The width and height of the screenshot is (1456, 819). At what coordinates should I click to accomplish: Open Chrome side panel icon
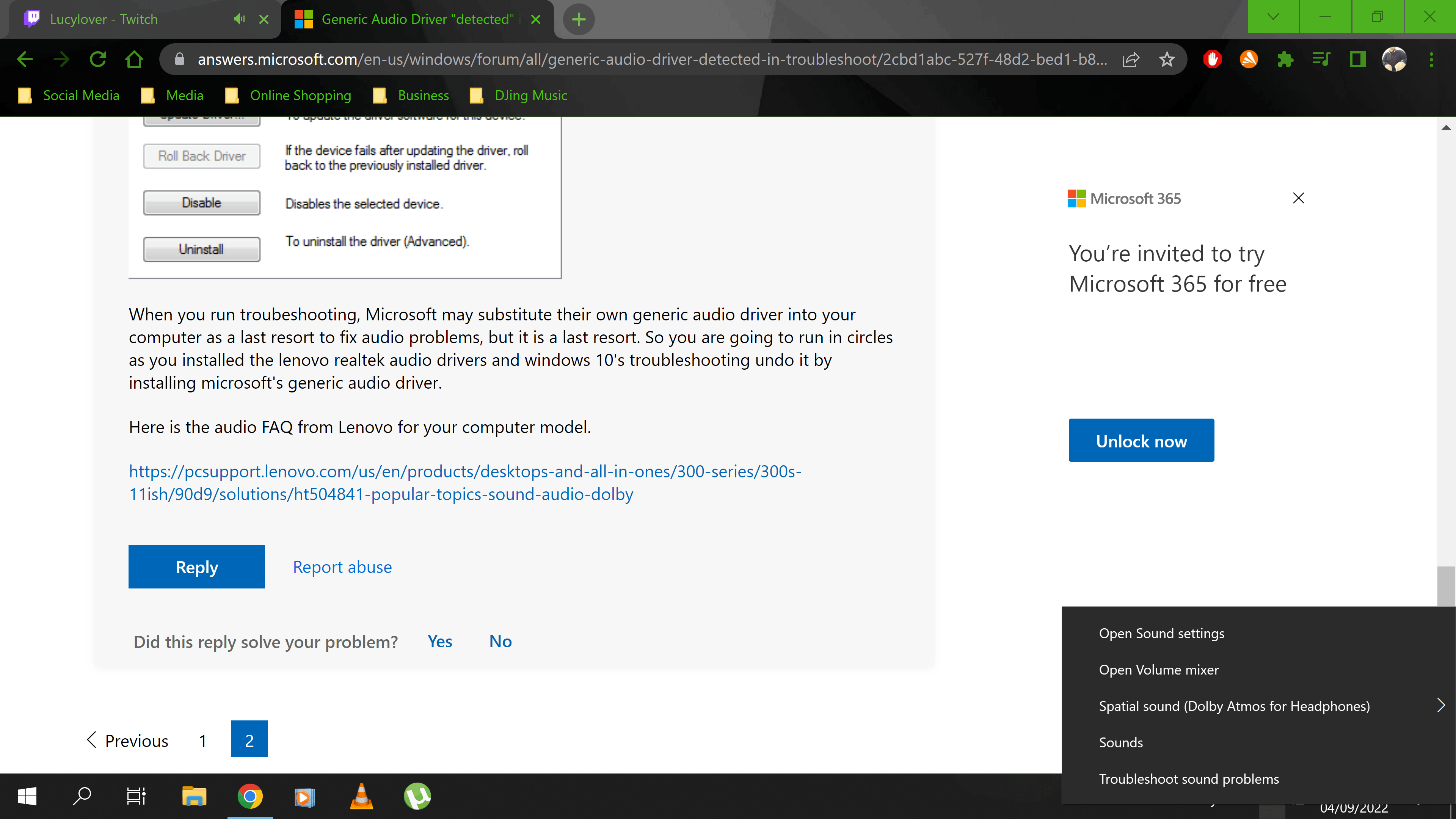(x=1358, y=60)
